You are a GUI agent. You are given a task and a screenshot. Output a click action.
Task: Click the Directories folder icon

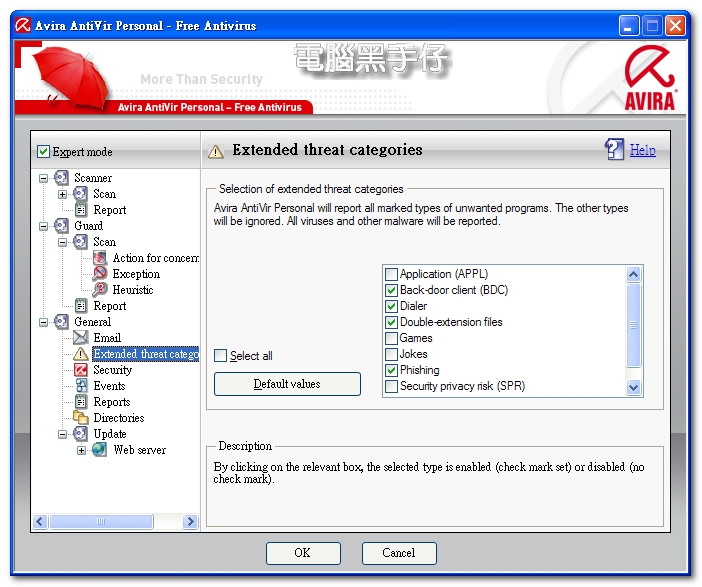(81, 418)
